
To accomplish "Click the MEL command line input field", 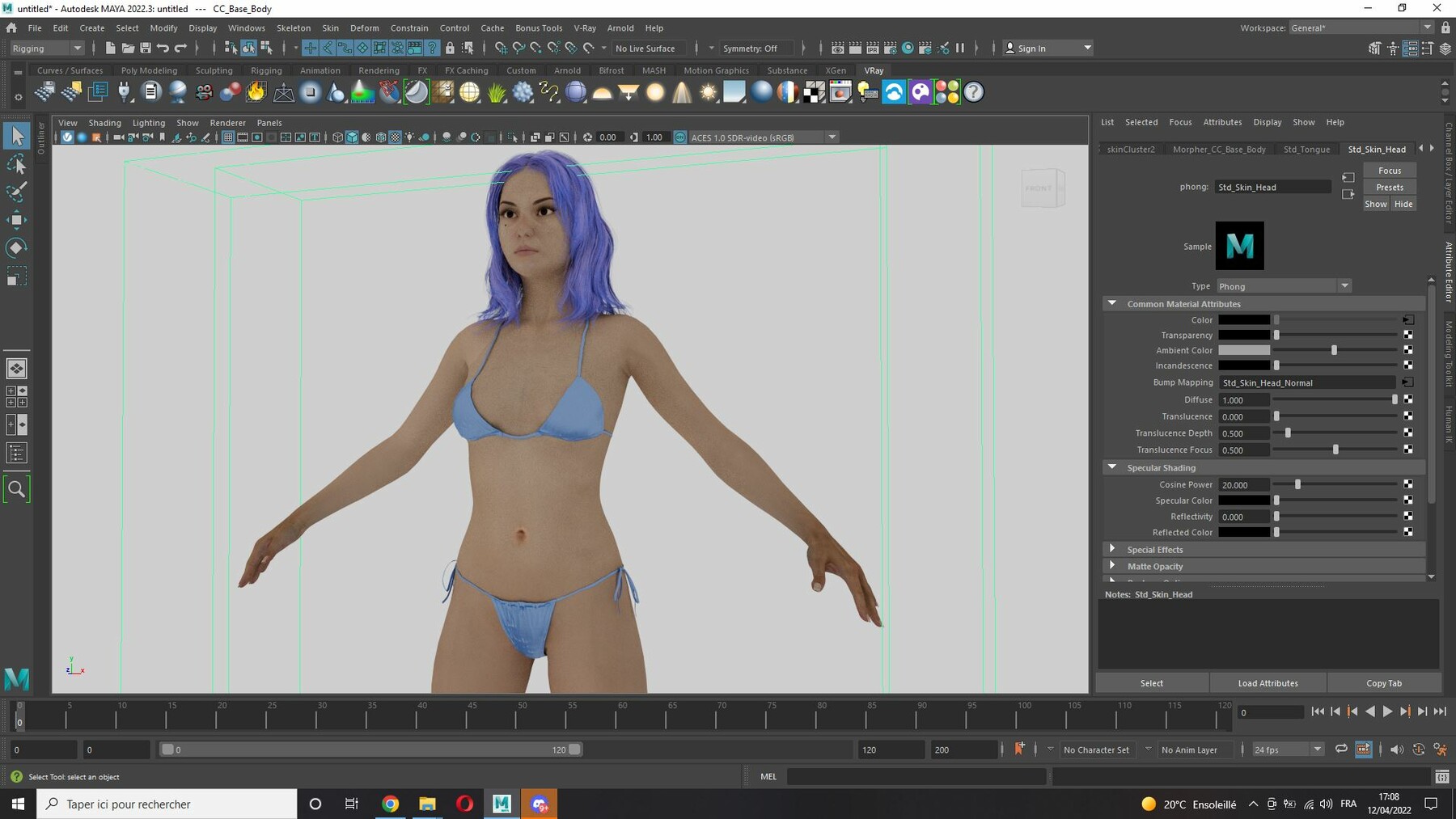I will click(916, 776).
